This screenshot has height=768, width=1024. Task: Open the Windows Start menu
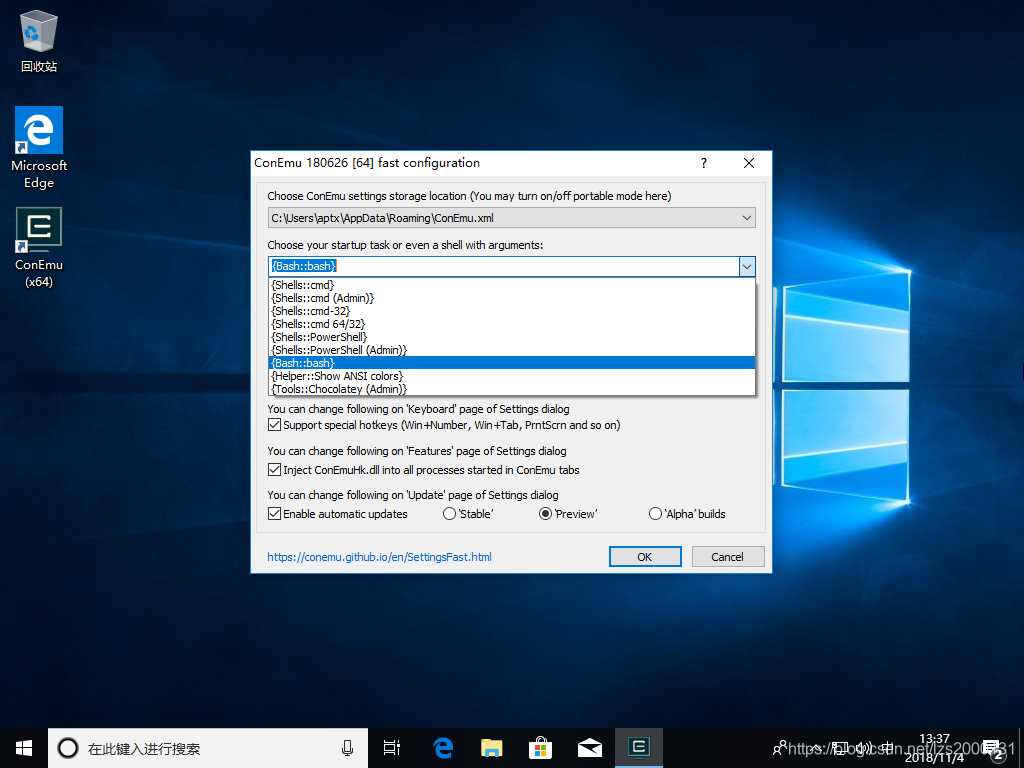[24, 748]
